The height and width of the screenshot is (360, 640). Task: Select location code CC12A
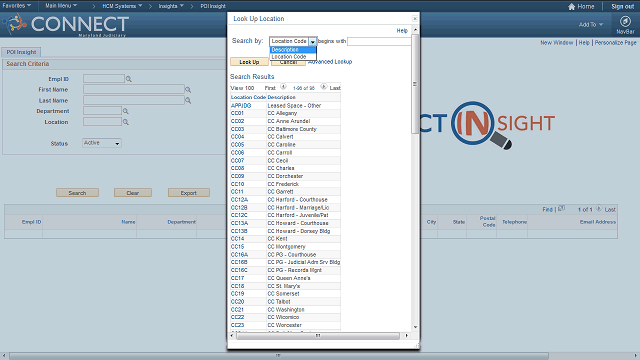(239, 200)
